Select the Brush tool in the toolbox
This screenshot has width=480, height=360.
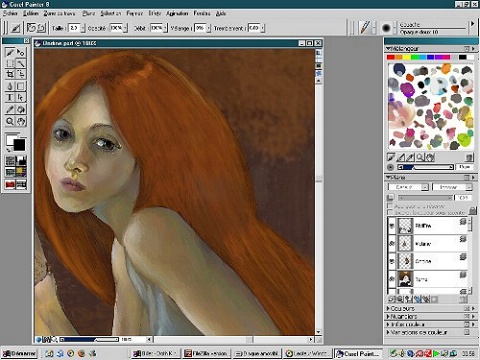[x=10, y=53]
